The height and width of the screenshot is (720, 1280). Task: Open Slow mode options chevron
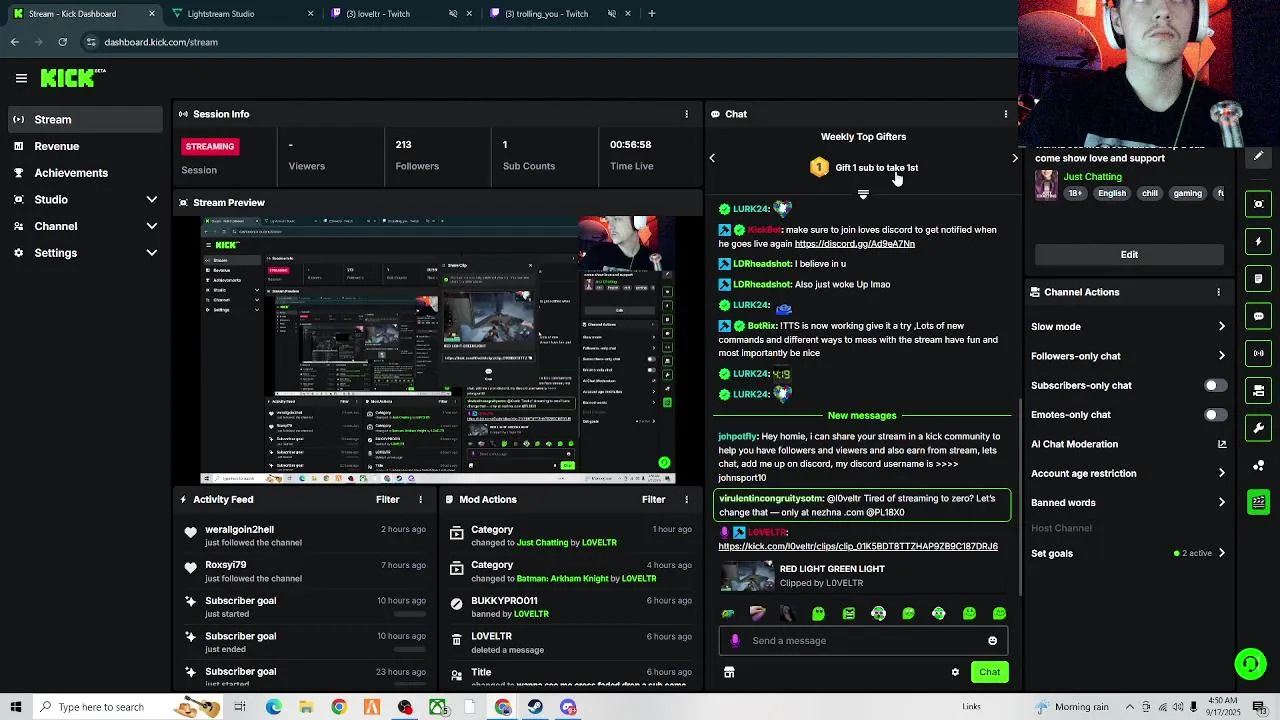click(1221, 326)
